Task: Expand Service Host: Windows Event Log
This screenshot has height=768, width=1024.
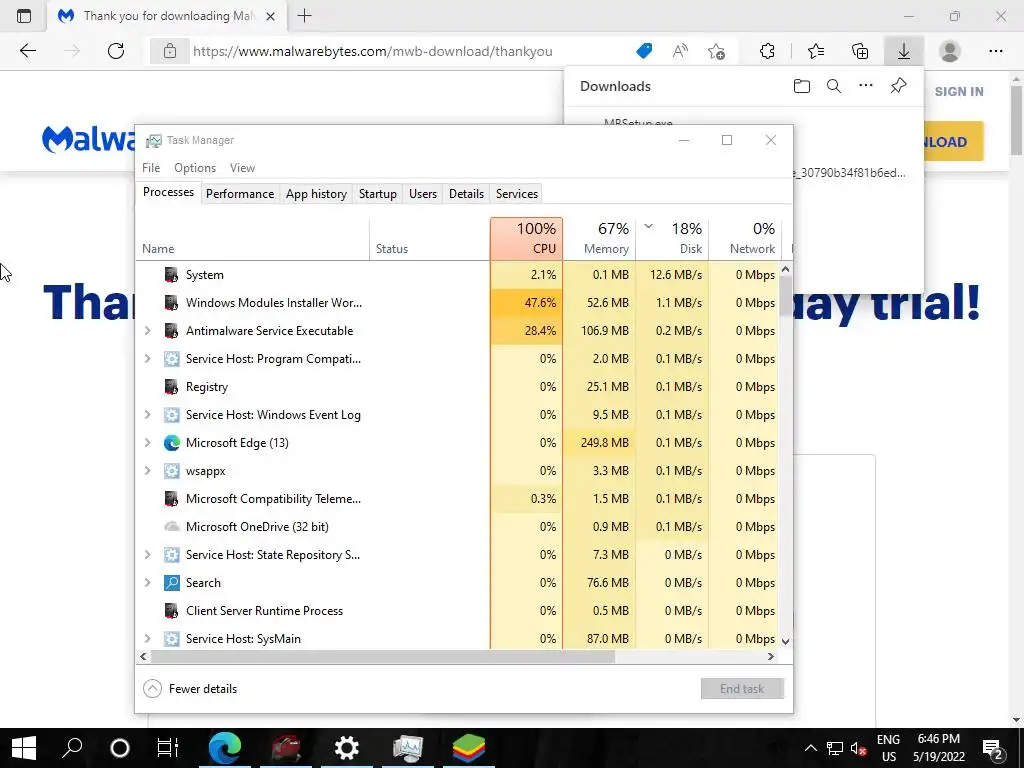Action: (148, 415)
